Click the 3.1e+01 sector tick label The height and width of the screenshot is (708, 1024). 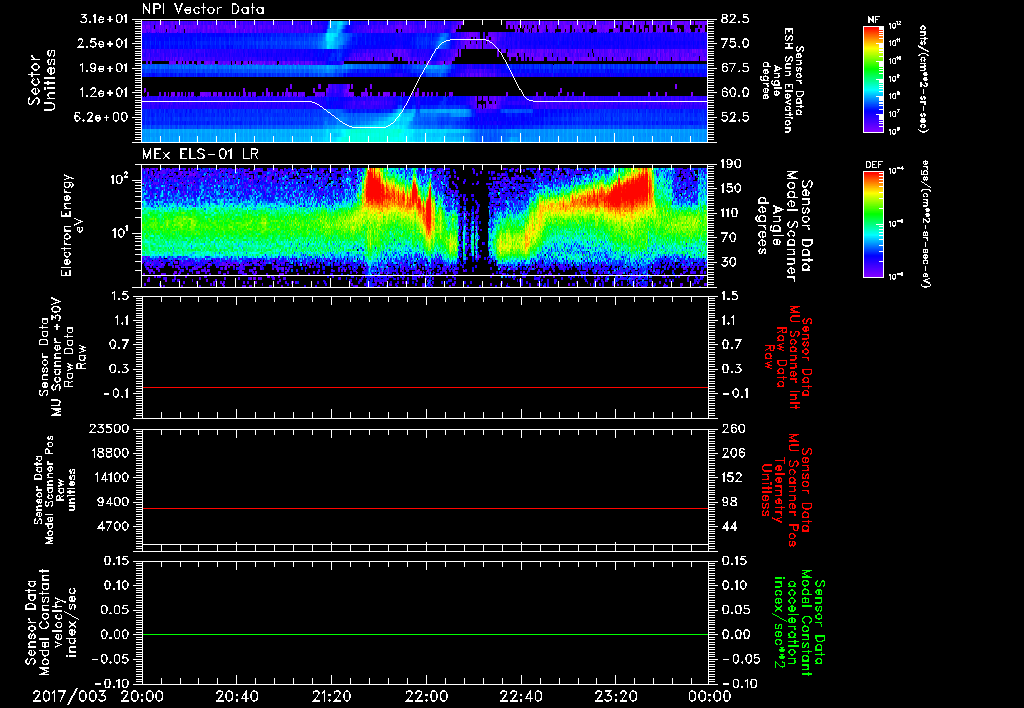(x=106, y=19)
